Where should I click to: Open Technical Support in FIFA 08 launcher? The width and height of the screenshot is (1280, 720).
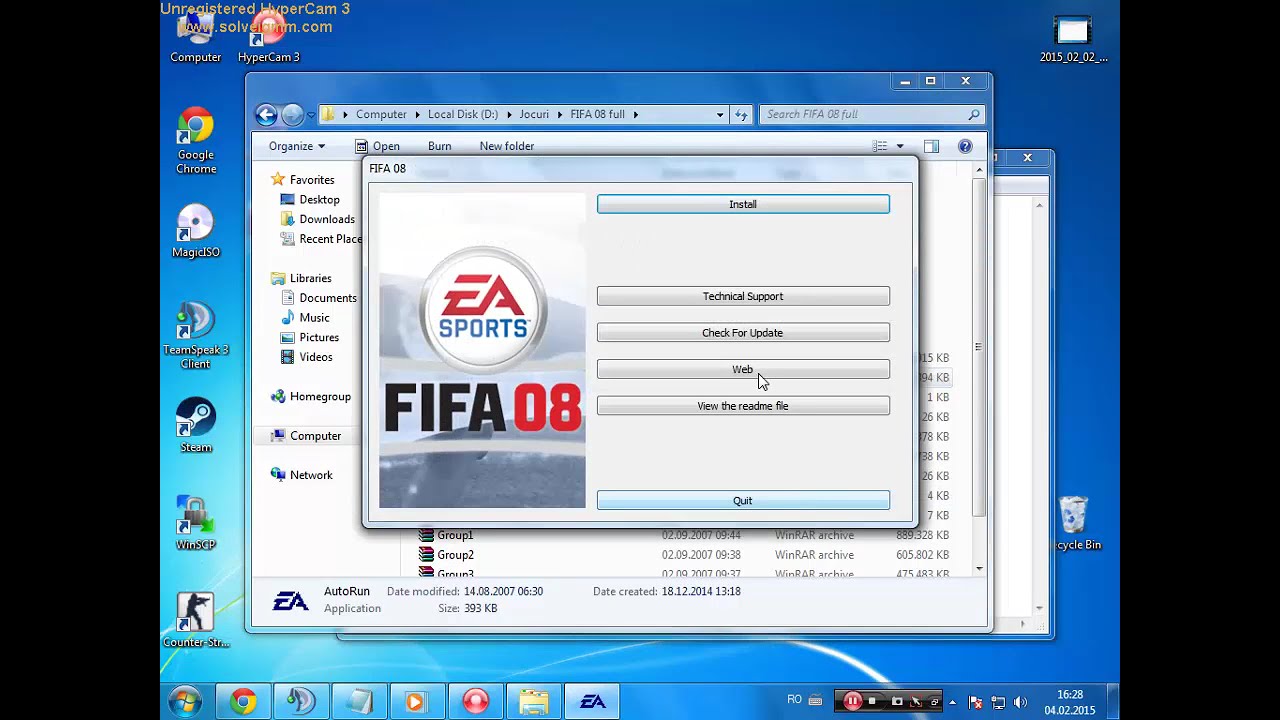coord(742,296)
